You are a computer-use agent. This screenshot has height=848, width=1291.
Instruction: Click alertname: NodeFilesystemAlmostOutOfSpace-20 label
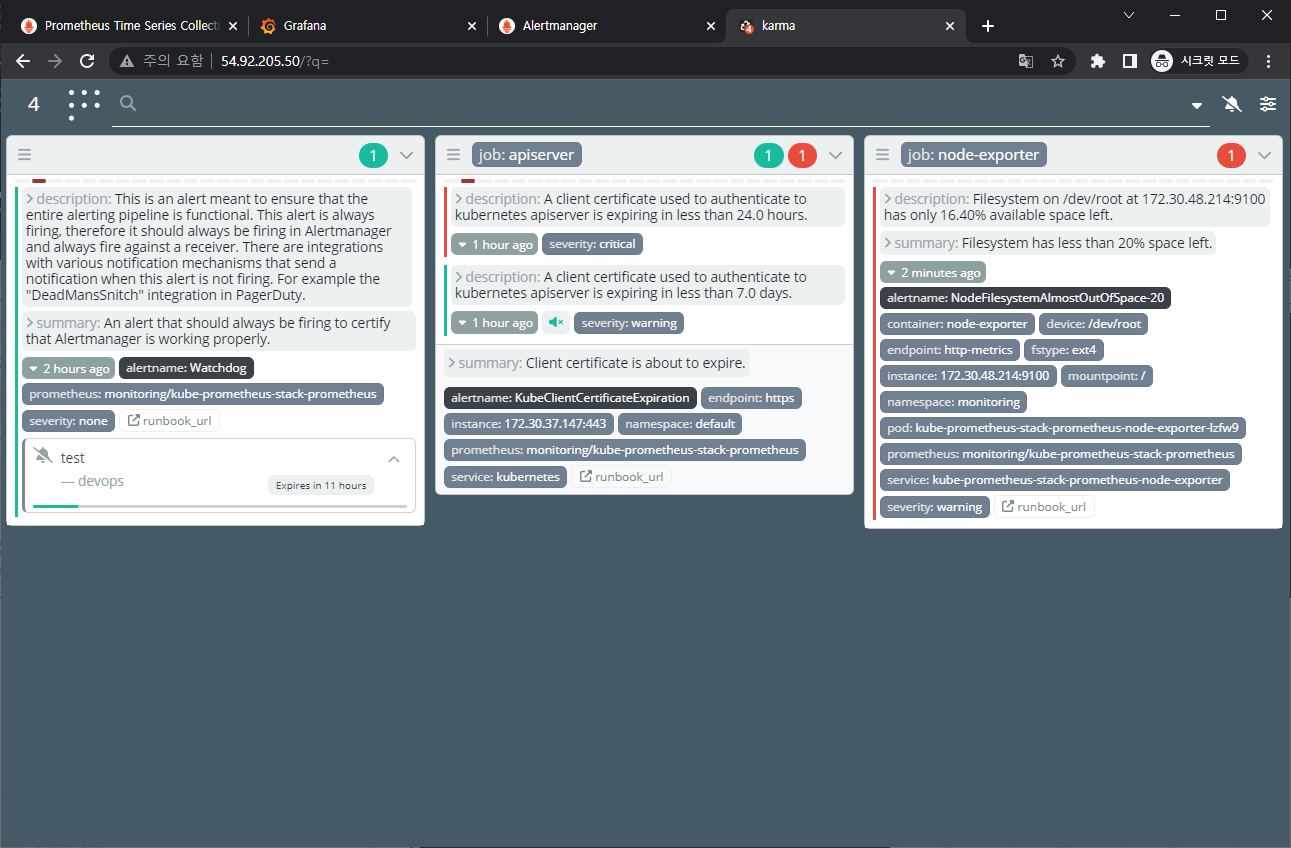point(1026,298)
